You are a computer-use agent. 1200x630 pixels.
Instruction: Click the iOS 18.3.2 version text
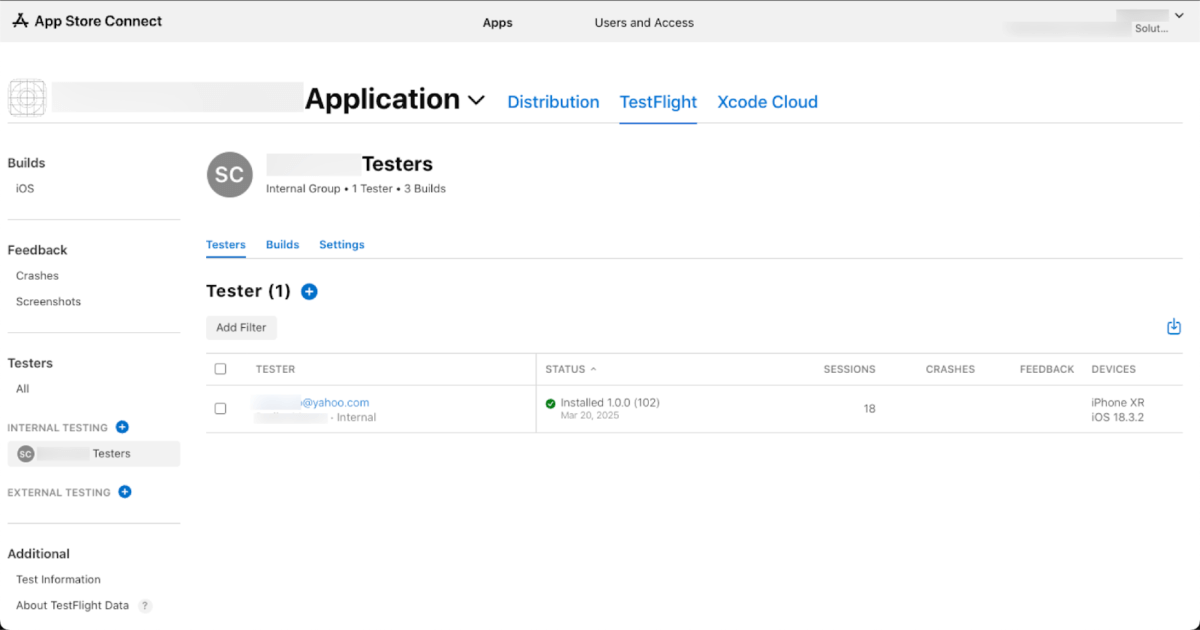[x=1117, y=417]
